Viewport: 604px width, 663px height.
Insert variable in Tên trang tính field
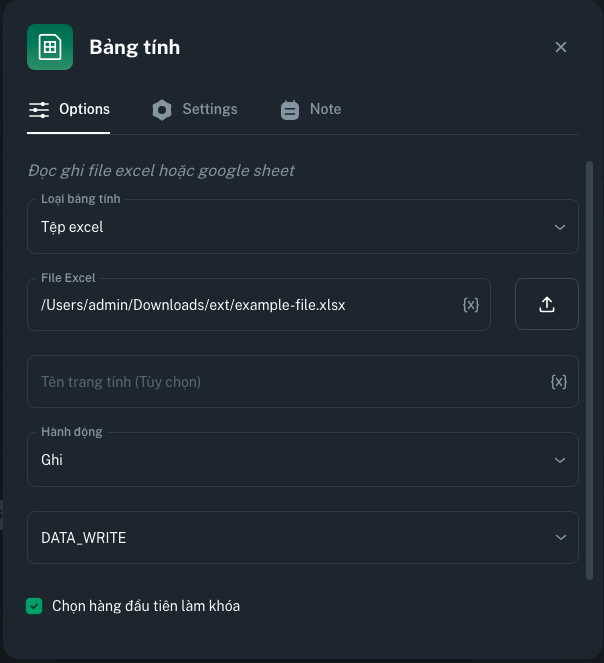(x=559, y=381)
